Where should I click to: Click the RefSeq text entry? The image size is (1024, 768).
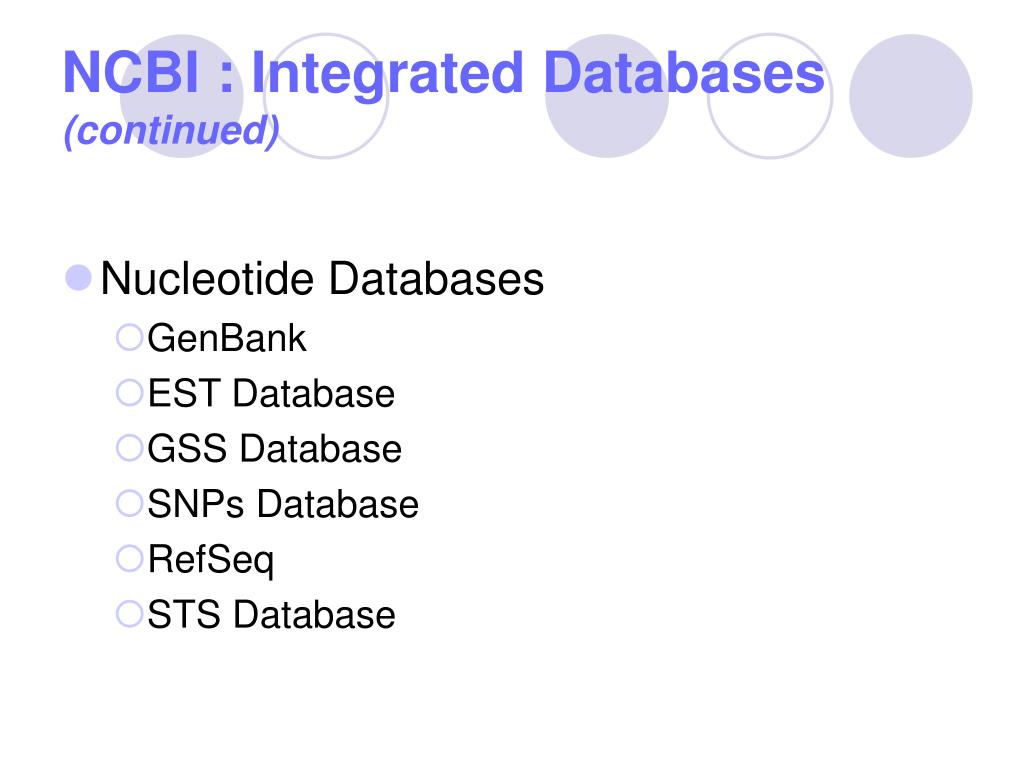[210, 561]
